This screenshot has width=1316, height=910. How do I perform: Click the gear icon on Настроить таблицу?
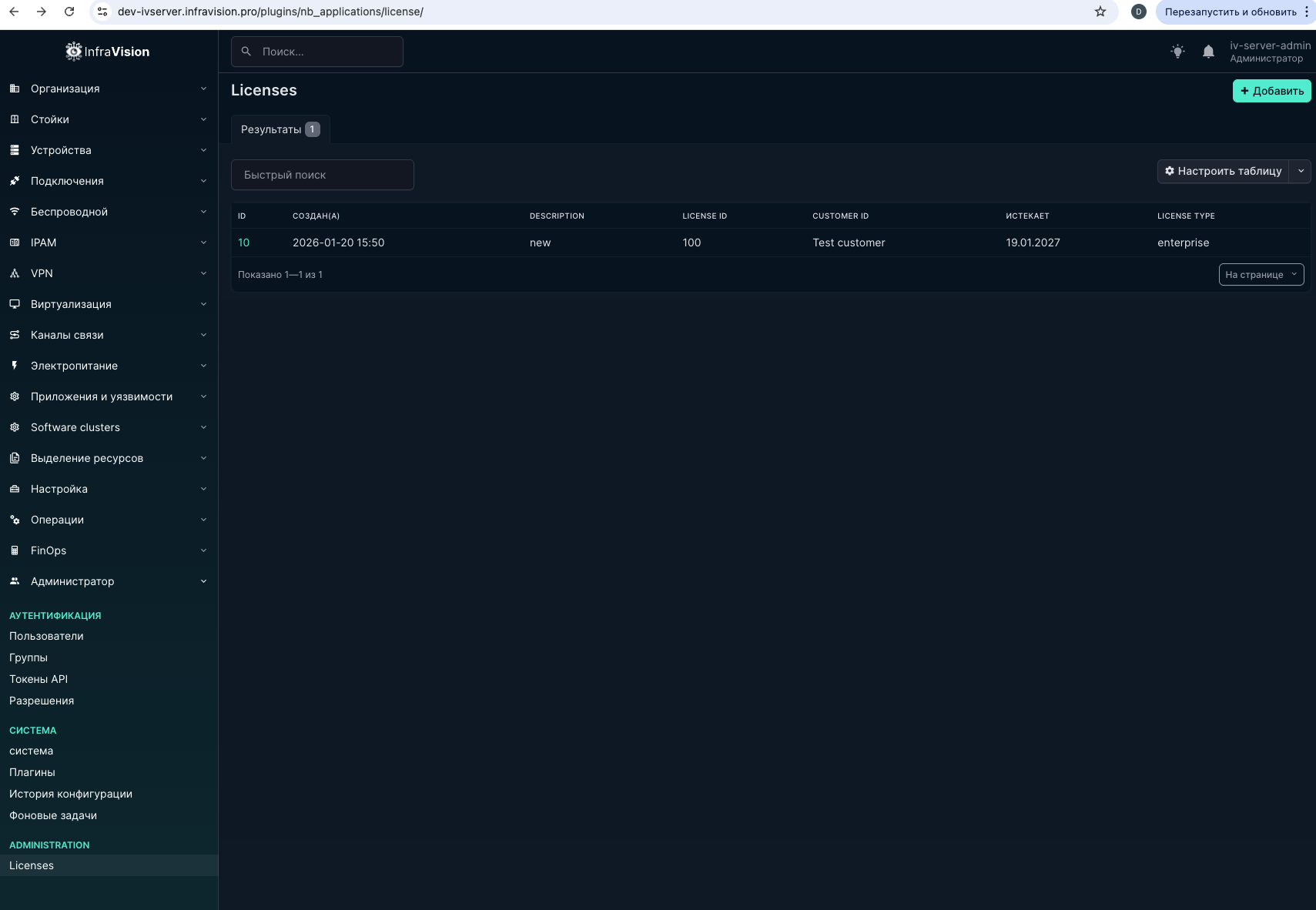tap(1170, 171)
